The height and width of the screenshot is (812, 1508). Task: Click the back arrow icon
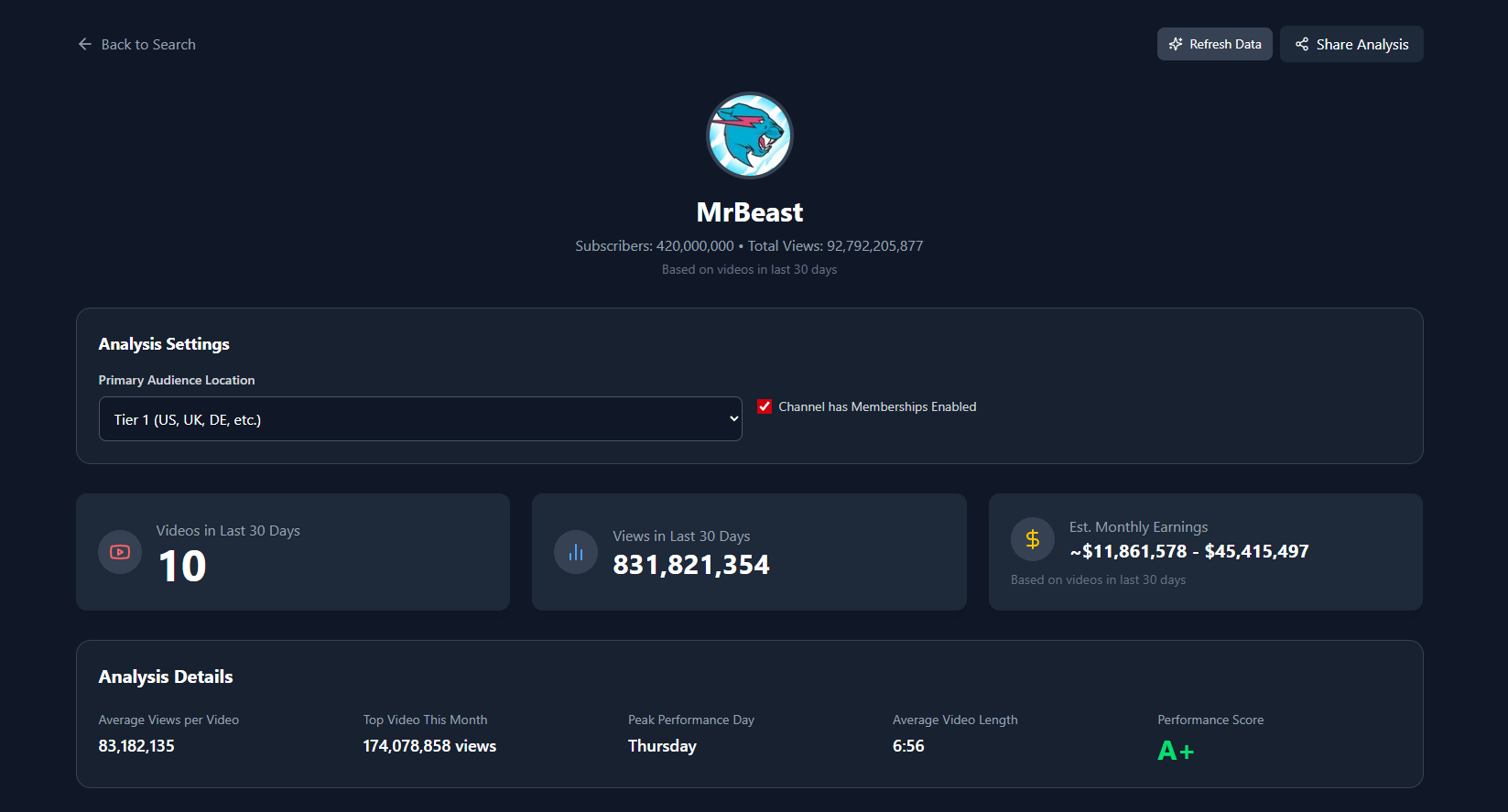click(x=85, y=44)
